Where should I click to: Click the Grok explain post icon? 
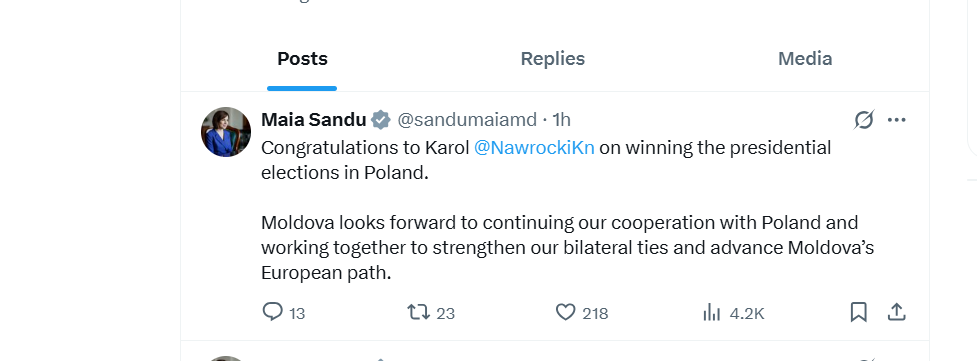[864, 119]
